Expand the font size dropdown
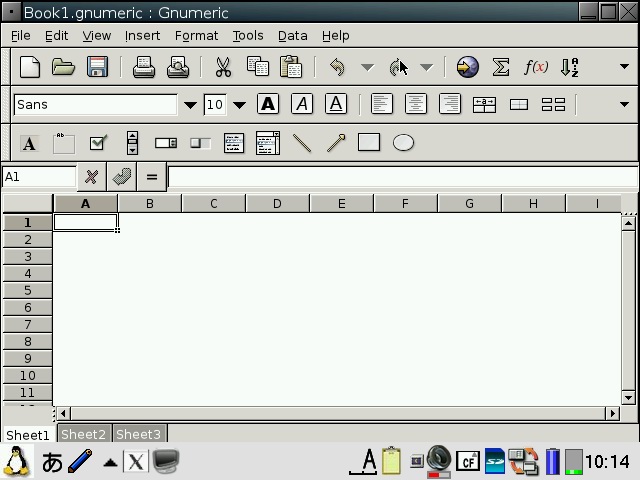This screenshot has width=640, height=480. (x=239, y=105)
